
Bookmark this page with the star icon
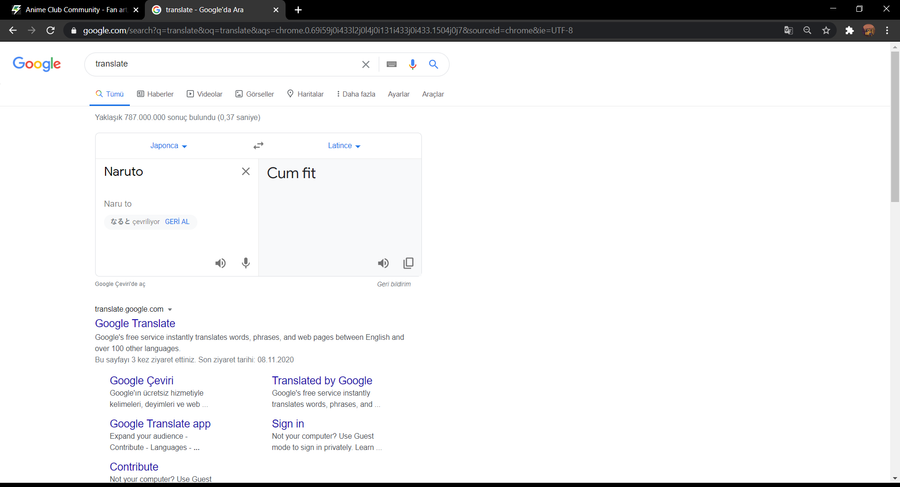coord(826,30)
